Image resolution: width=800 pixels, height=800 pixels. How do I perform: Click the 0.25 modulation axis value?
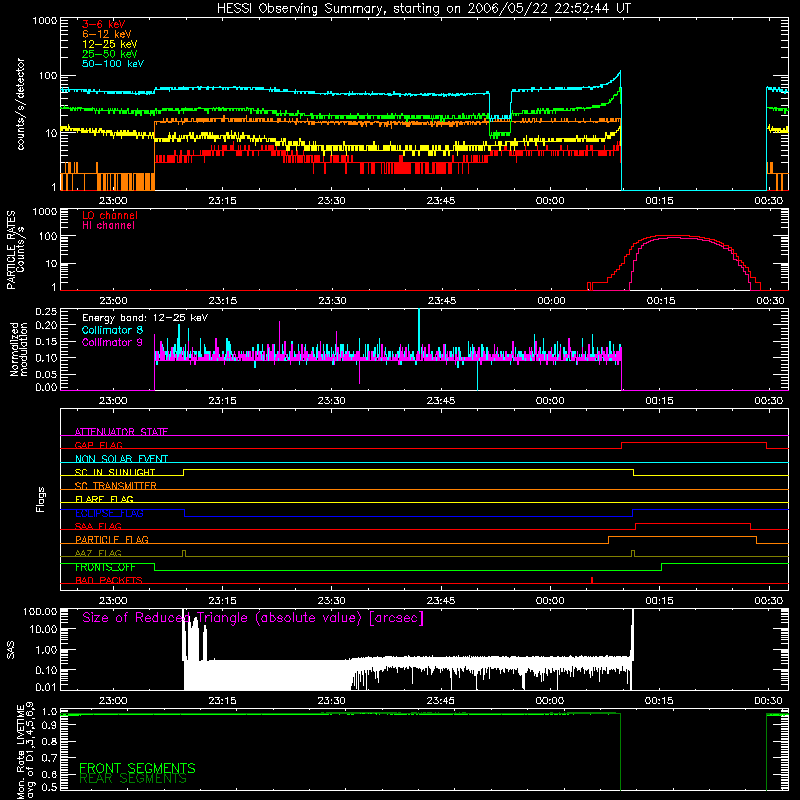[46, 312]
